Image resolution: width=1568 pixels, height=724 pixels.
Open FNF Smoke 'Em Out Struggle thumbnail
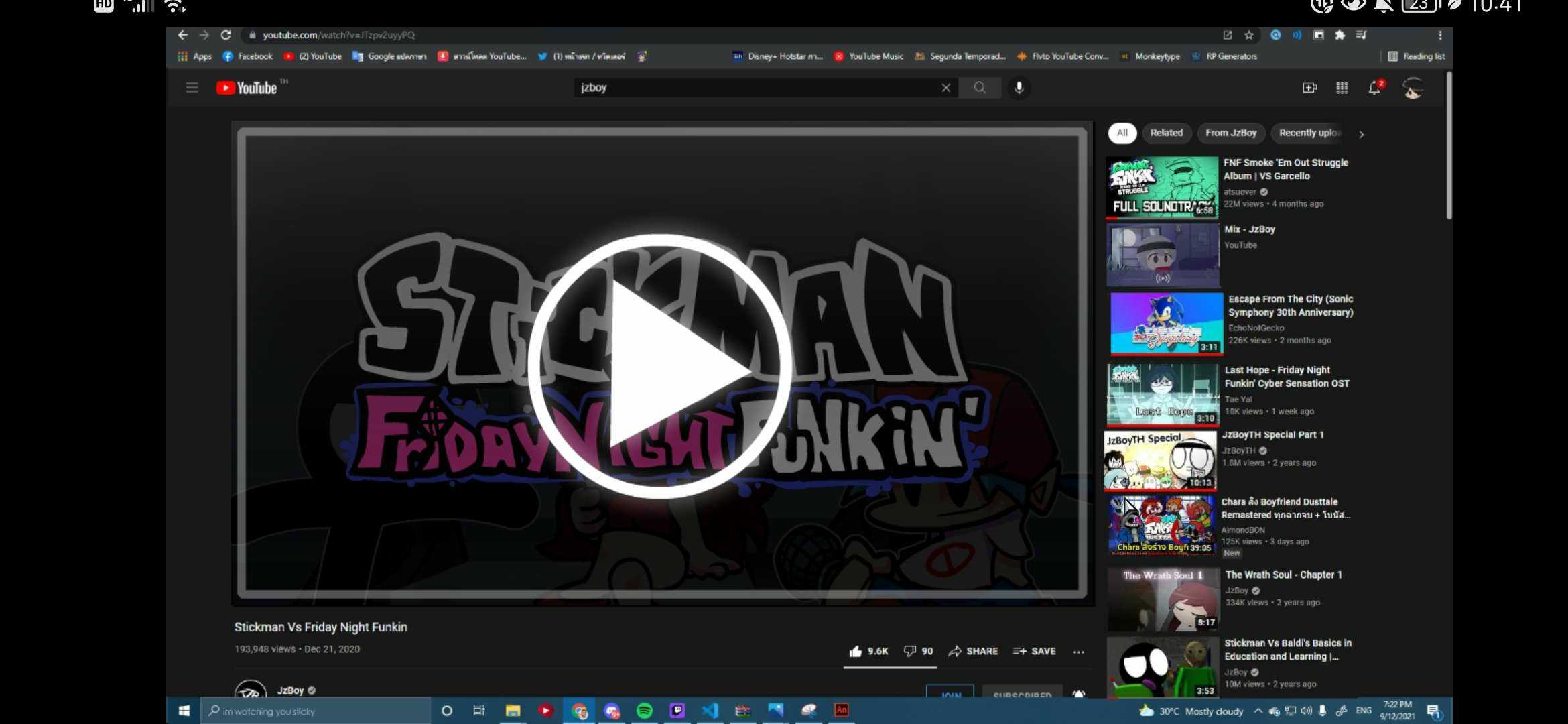point(1162,188)
